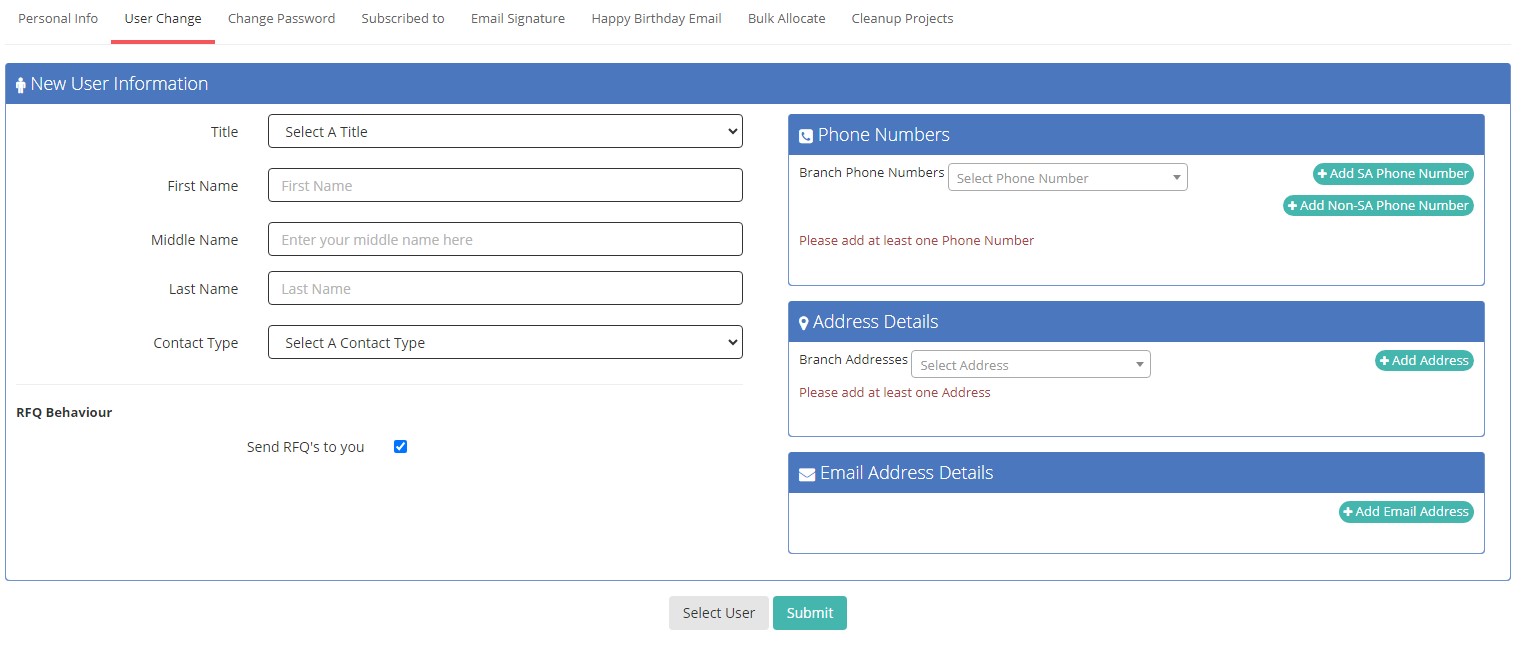Click the envelope icon beside Email Address Details
The height and width of the screenshot is (659, 1529).
tap(807, 474)
